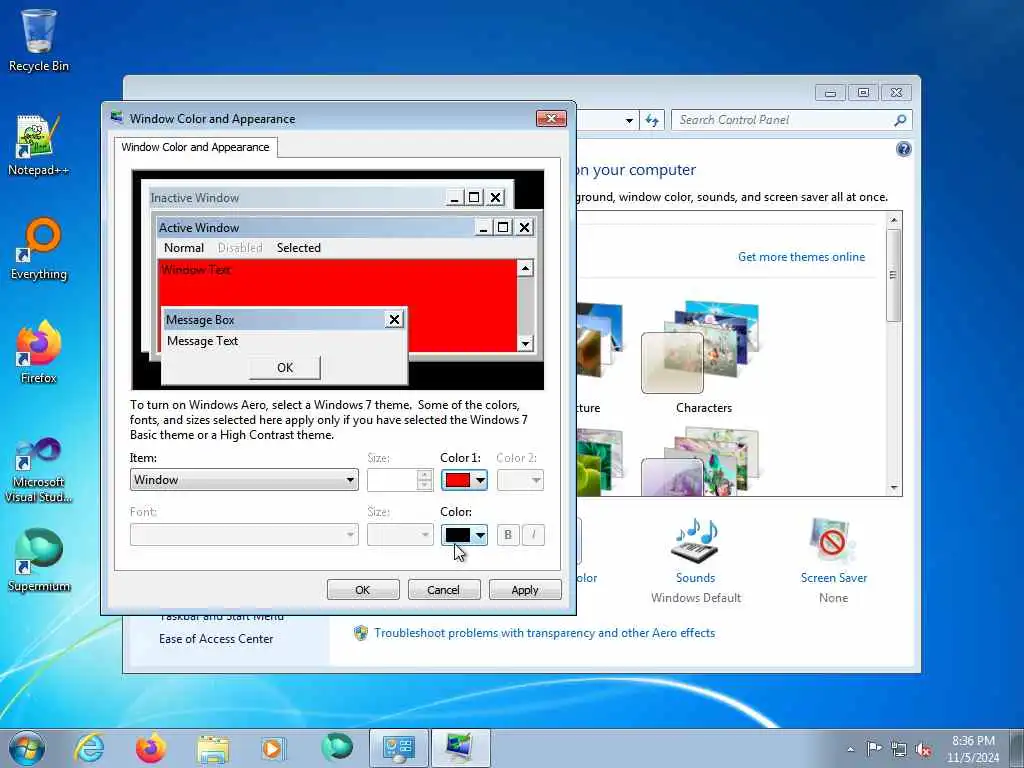Click the item Size spinner field
This screenshot has height=768, width=1024.
pyautogui.click(x=400, y=480)
